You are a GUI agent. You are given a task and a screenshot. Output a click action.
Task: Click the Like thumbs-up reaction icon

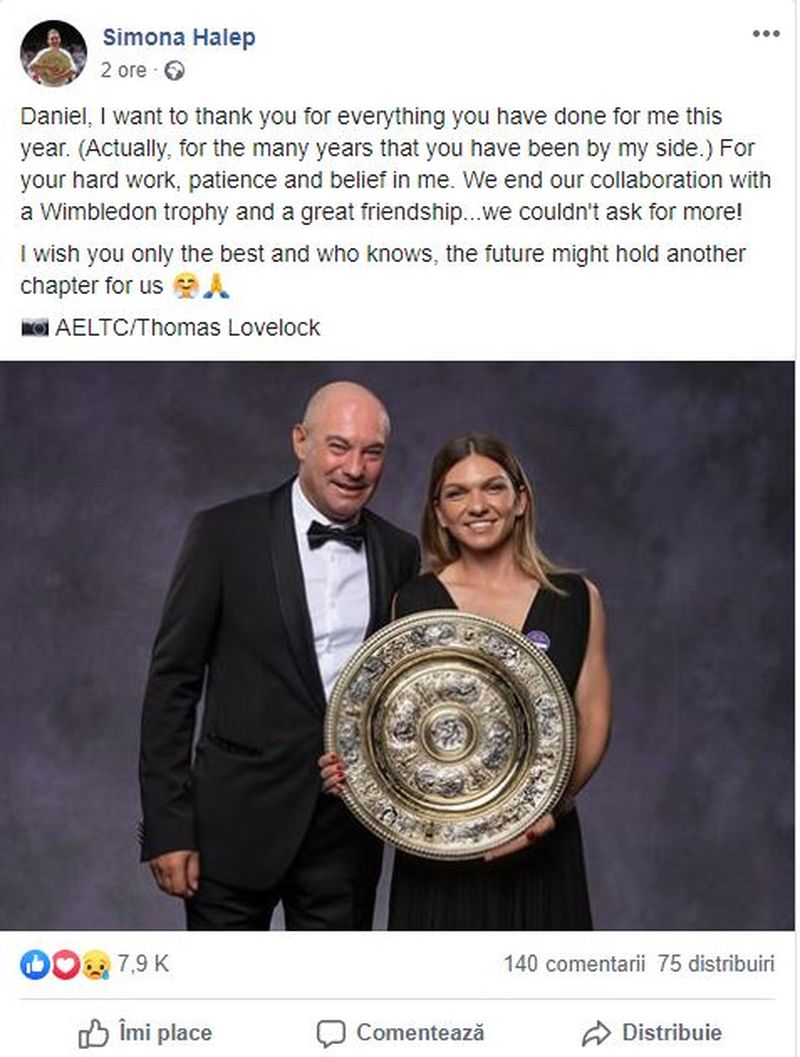36,963
